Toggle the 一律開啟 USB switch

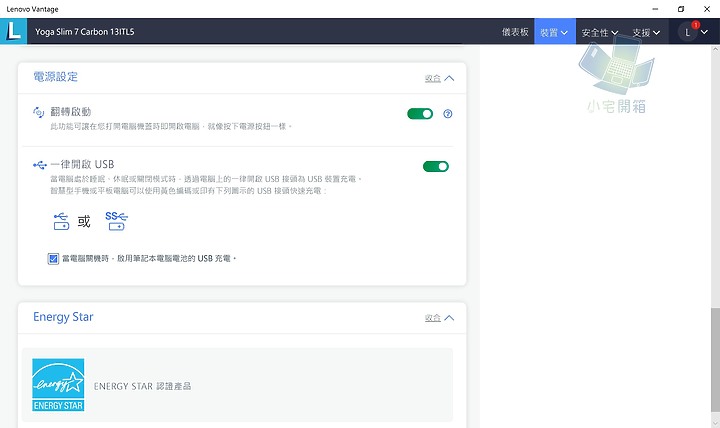(x=436, y=166)
